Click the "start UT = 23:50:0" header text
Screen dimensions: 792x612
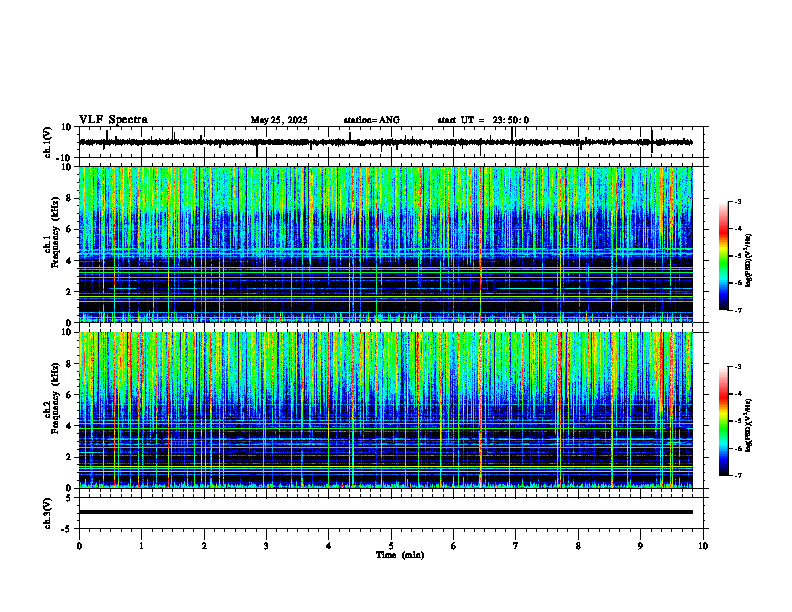483,120
